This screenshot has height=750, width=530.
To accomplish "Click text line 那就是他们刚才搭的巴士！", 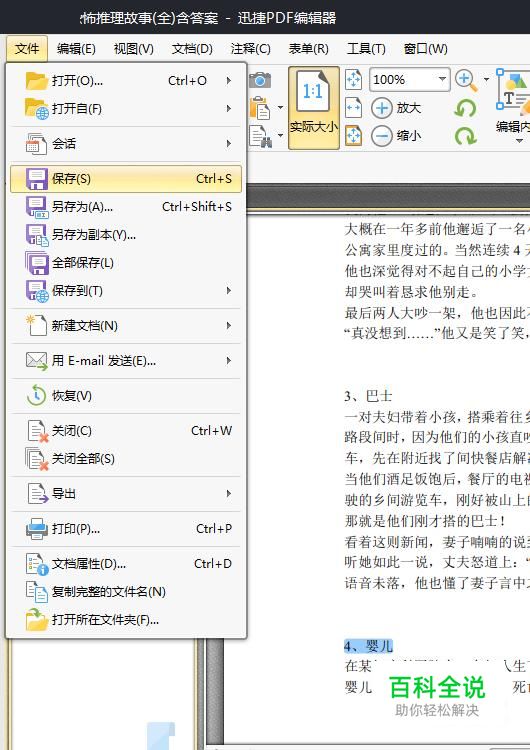I will [425, 521].
